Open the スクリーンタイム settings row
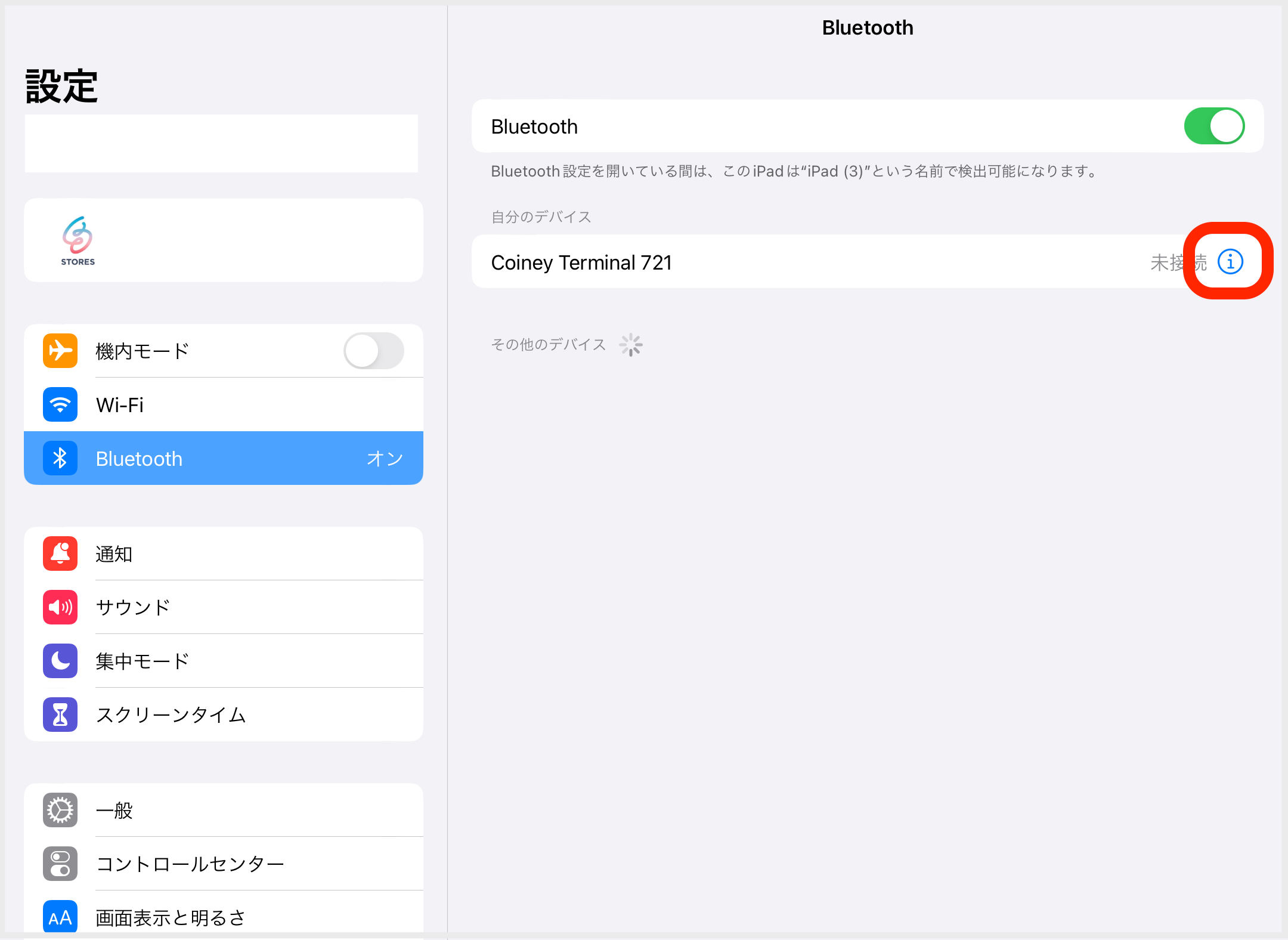 point(224,715)
